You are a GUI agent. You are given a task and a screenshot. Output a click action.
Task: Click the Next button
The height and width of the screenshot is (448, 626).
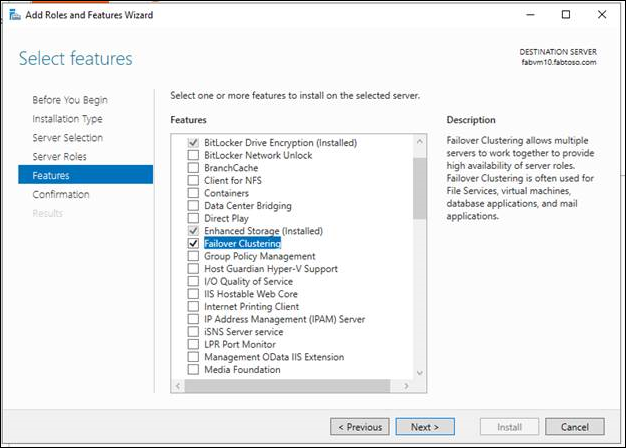tap(425, 427)
